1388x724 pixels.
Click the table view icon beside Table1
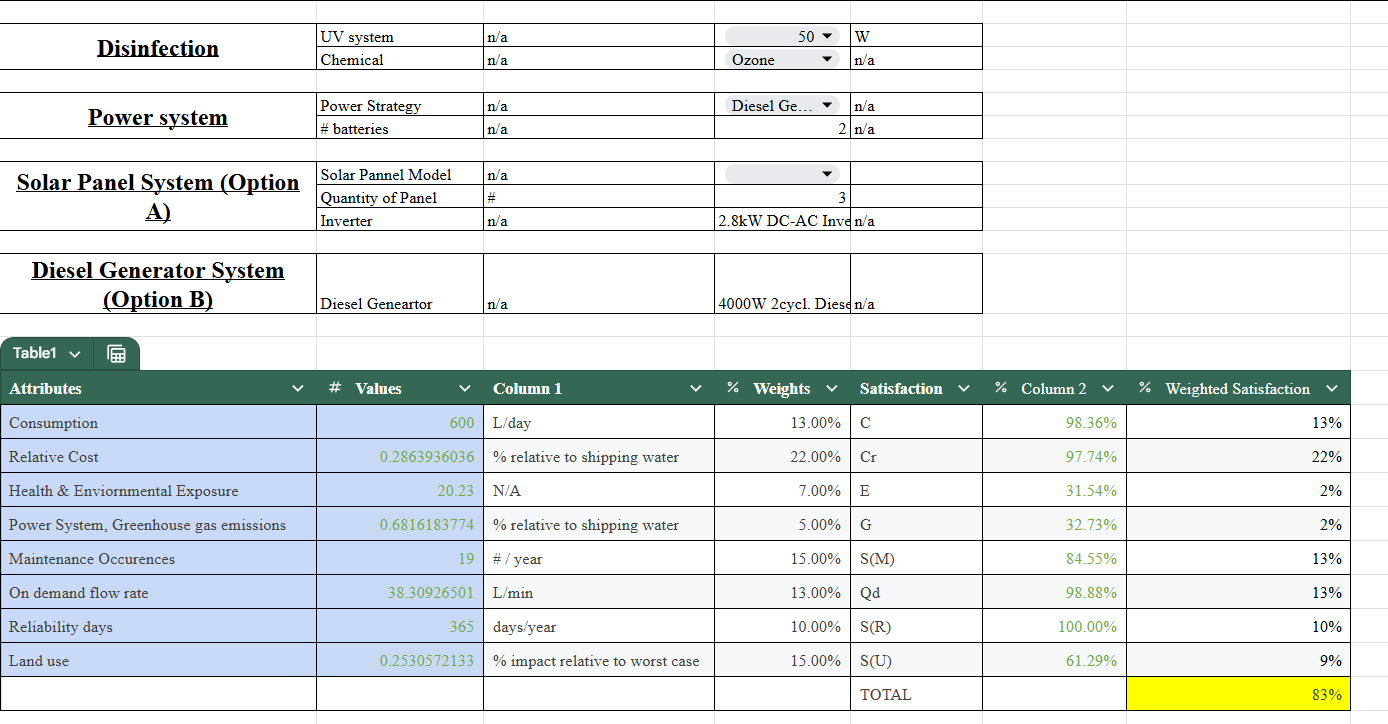[116, 353]
